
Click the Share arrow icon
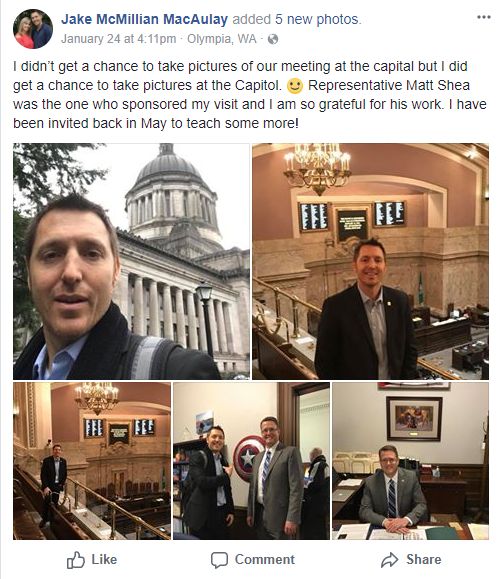pos(390,560)
